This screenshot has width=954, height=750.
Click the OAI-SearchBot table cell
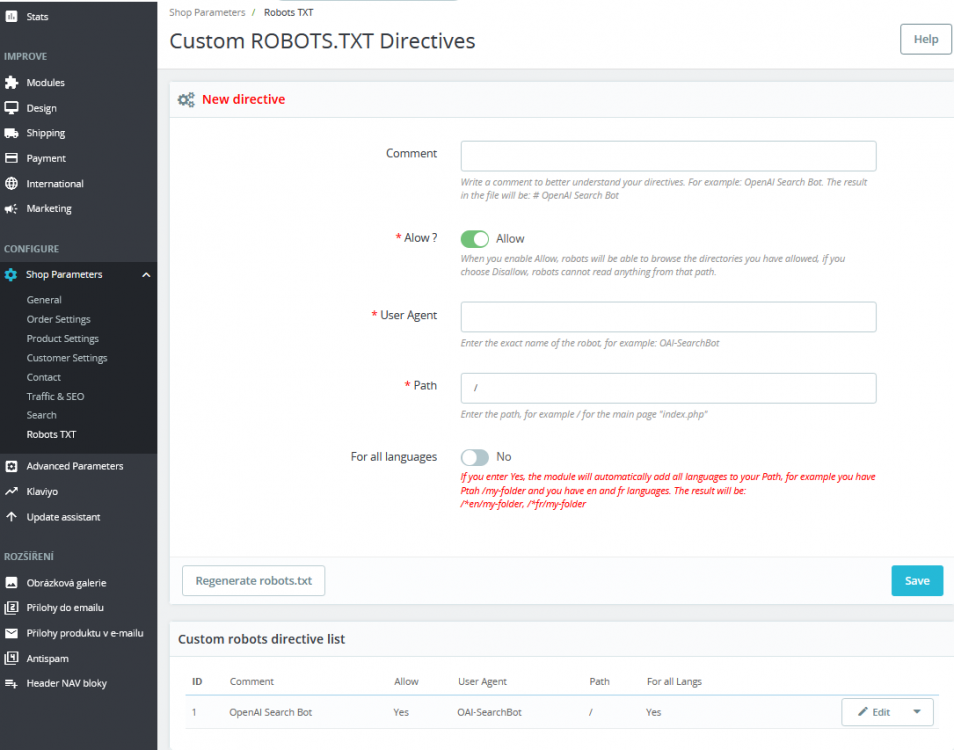coord(489,712)
